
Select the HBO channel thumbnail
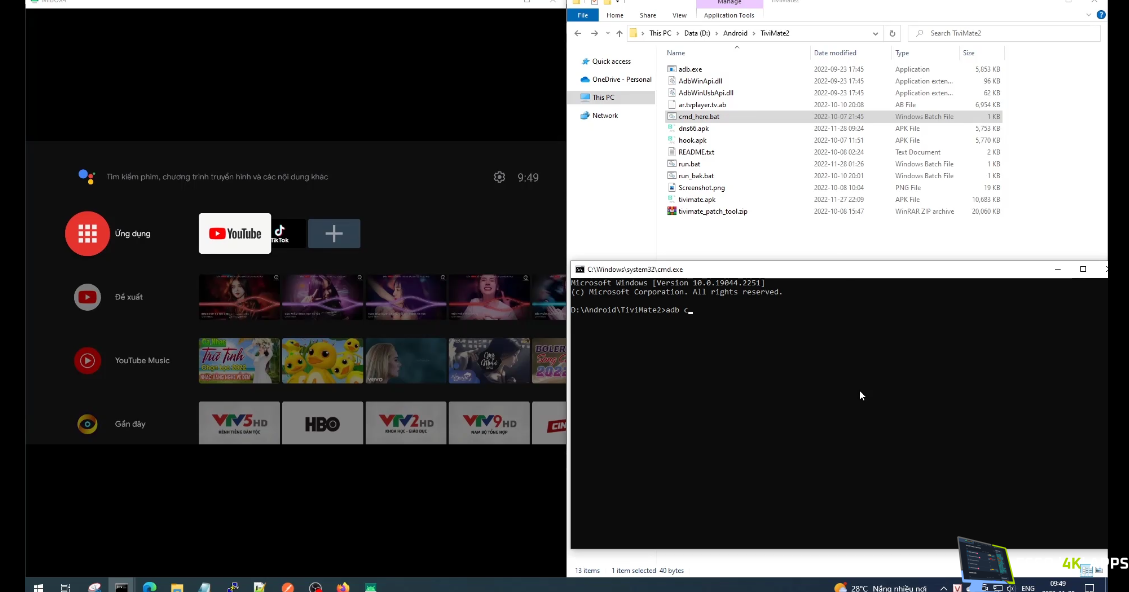(x=322, y=424)
